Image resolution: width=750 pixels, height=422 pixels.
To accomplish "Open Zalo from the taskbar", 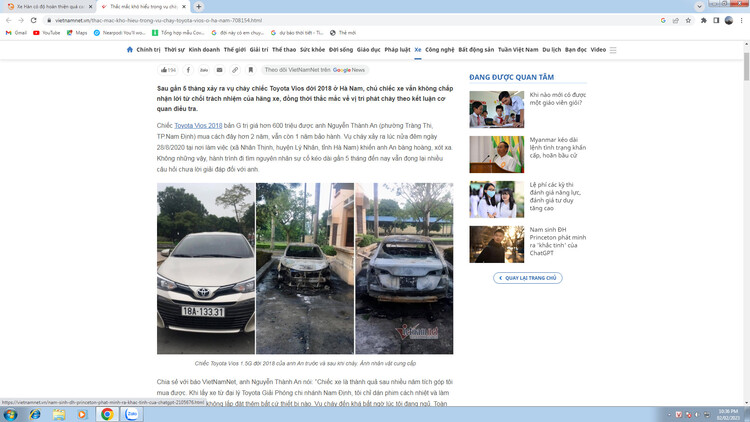I will click(132, 414).
